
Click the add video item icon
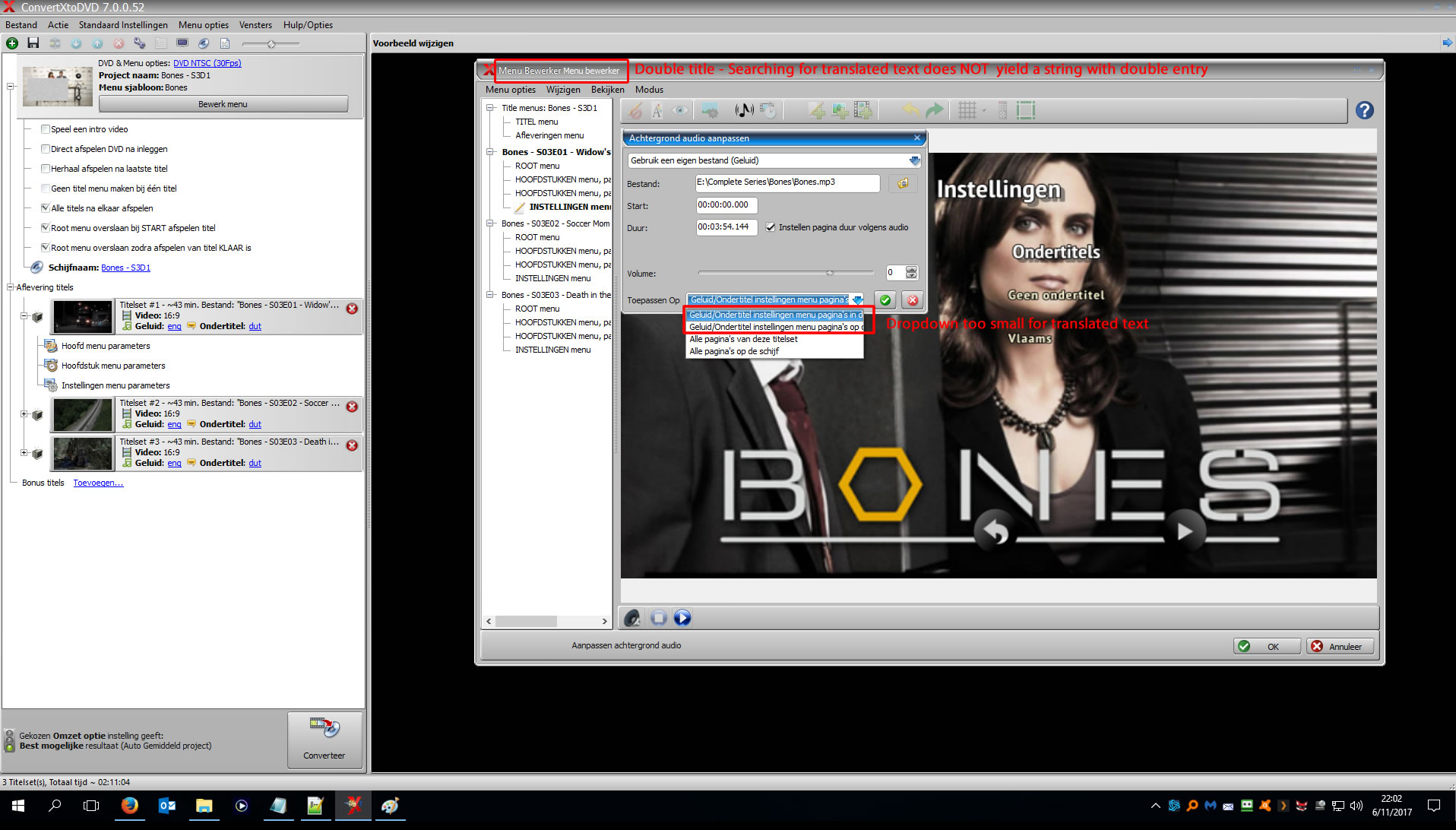coord(863,111)
